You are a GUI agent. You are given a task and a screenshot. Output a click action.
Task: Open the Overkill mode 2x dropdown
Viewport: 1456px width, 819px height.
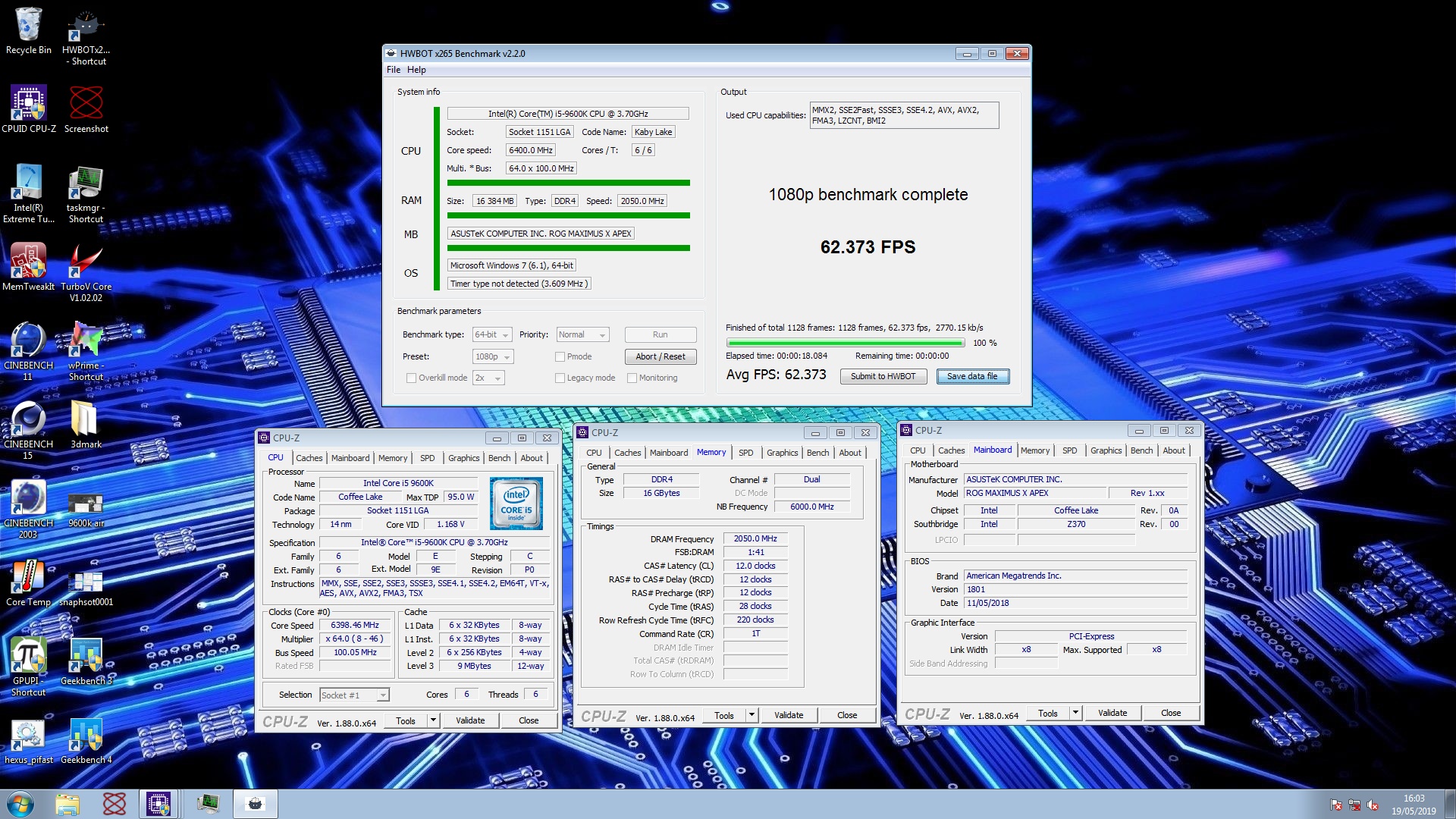coord(488,378)
